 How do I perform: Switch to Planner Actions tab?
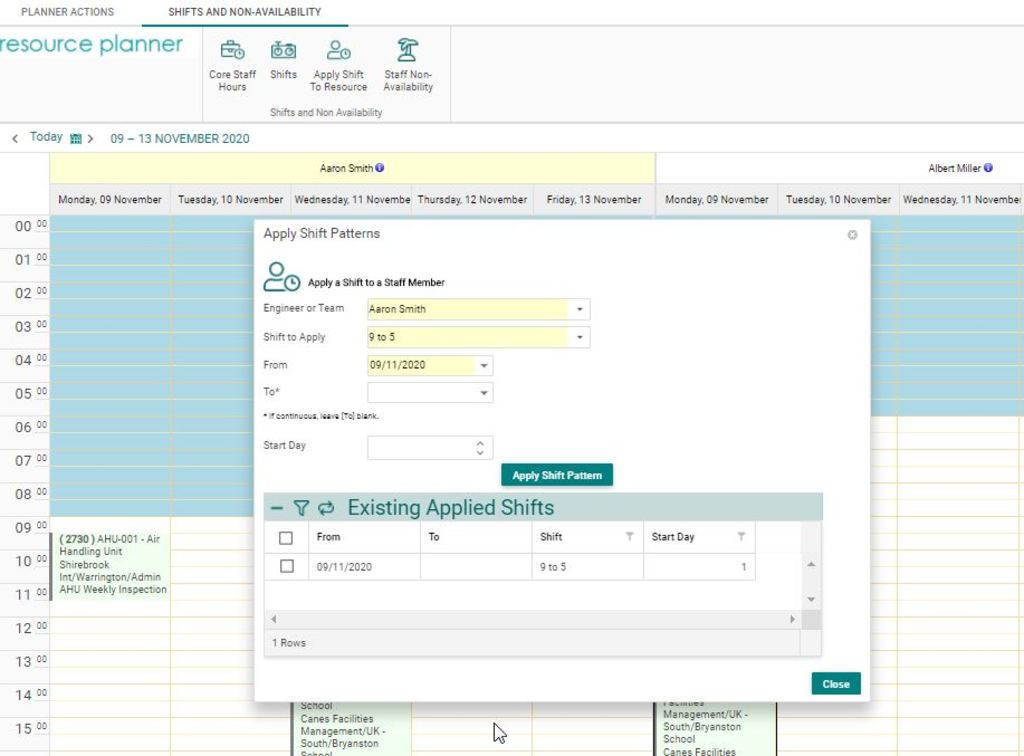pos(67,12)
